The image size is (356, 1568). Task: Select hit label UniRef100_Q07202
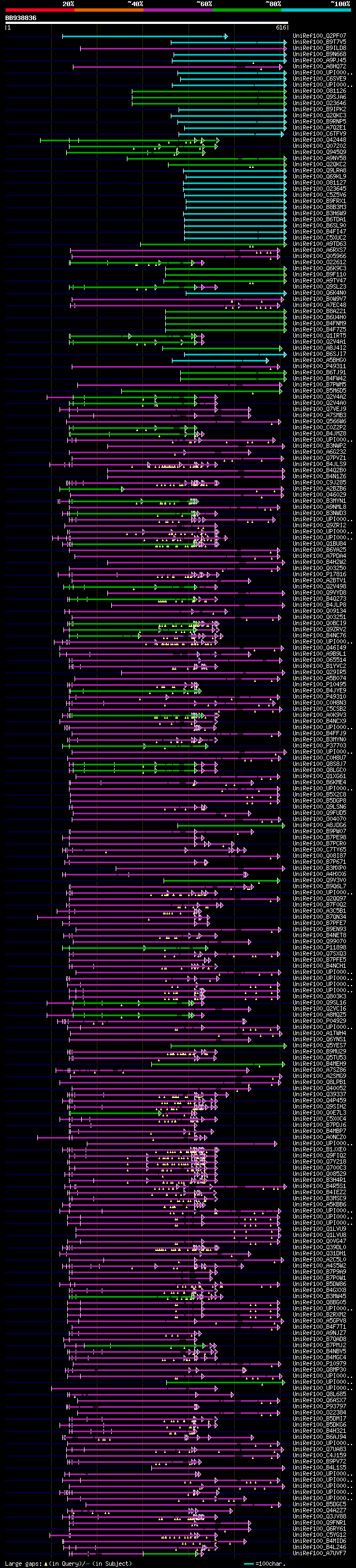click(319, 146)
